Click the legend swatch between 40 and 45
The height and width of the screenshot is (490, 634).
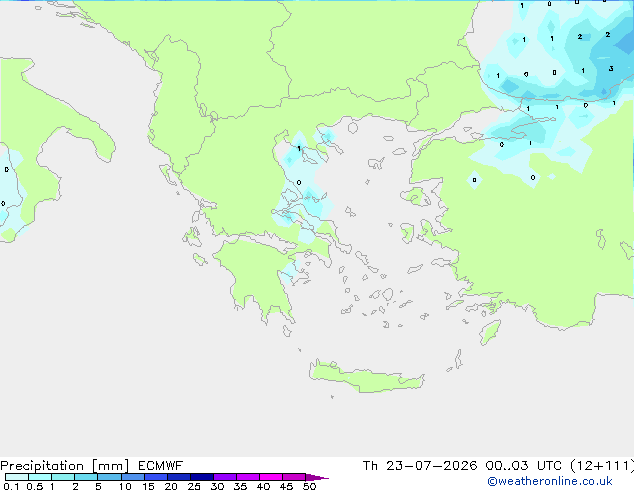(x=271, y=477)
